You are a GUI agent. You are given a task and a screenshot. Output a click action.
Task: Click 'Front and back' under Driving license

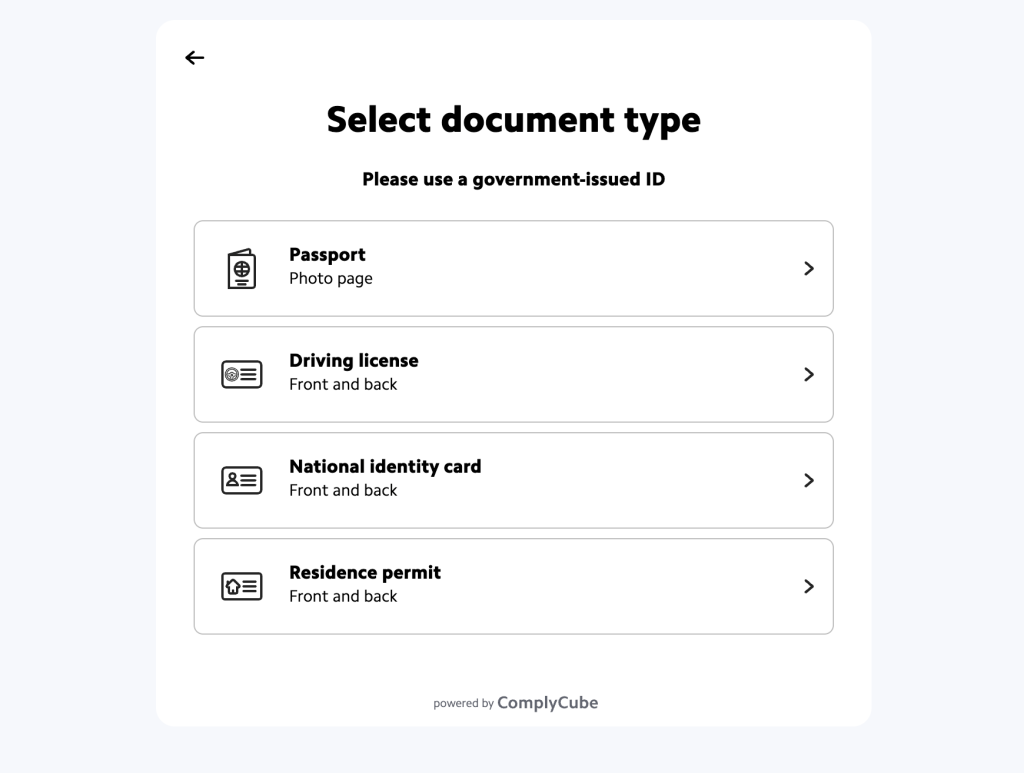click(x=343, y=385)
